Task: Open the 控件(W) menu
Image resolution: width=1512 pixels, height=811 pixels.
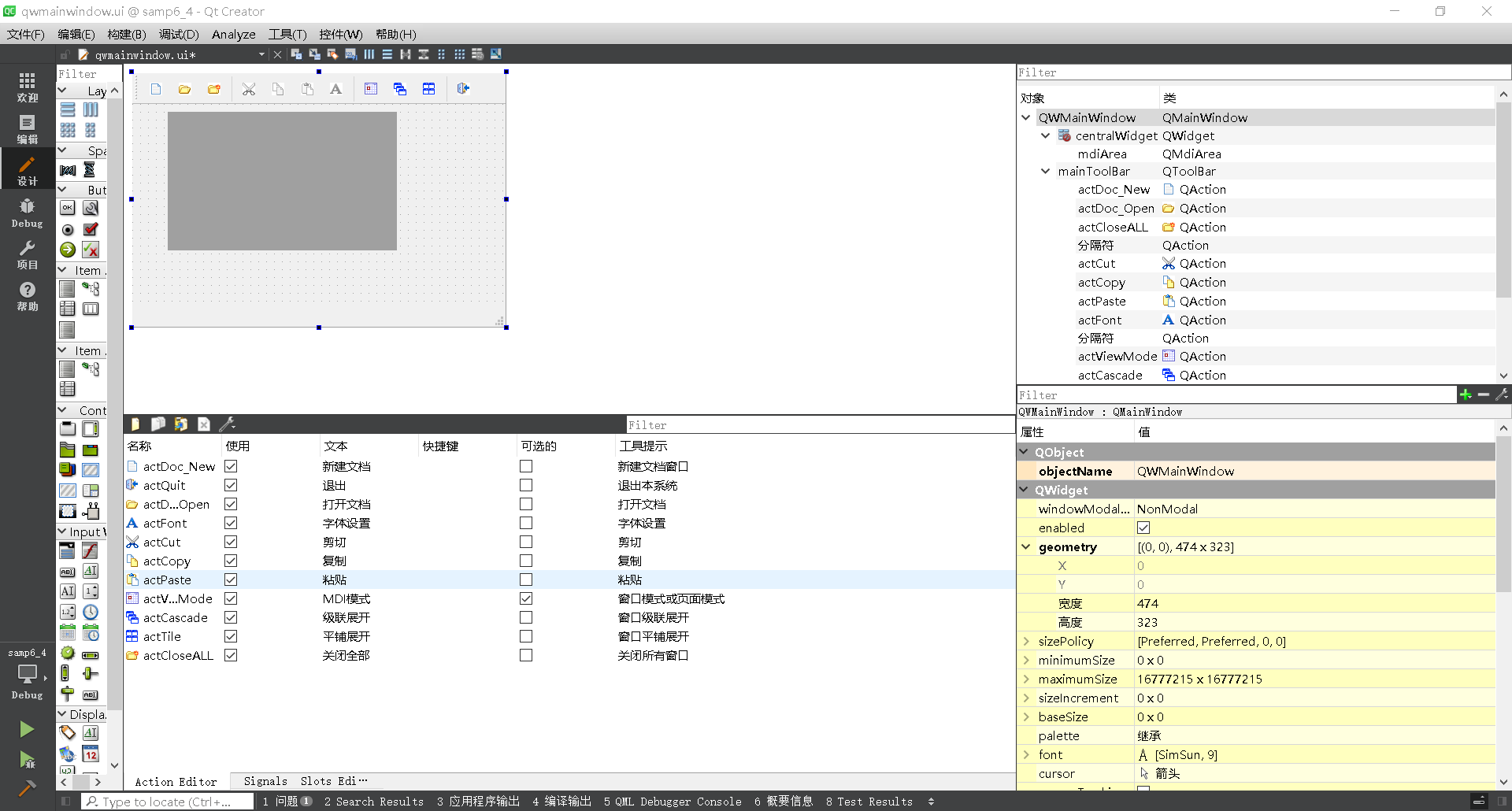Action: tap(340, 34)
